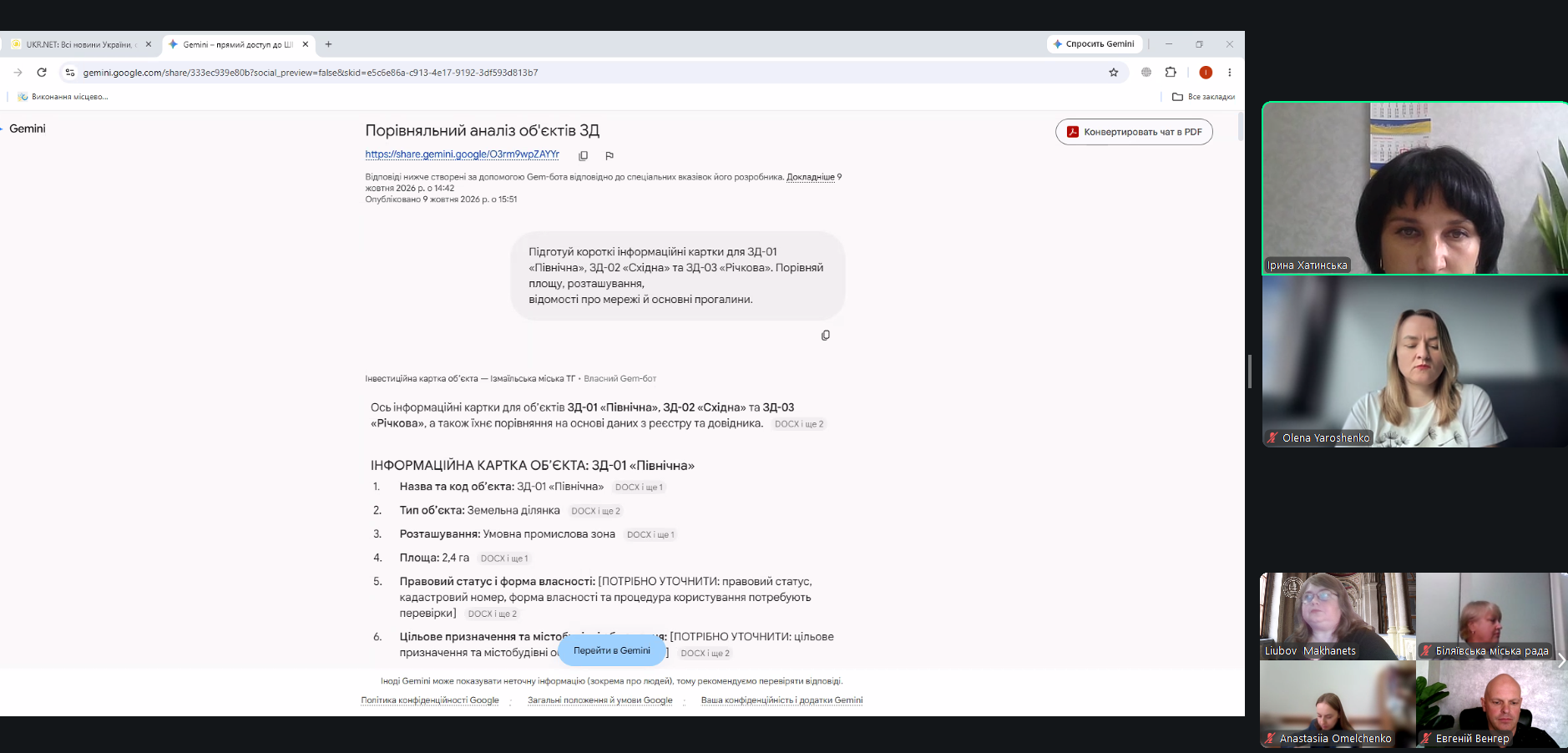Select Liubov Makhanets video tile
Image resolution: width=1568 pixels, height=753 pixels.
click(x=1338, y=616)
